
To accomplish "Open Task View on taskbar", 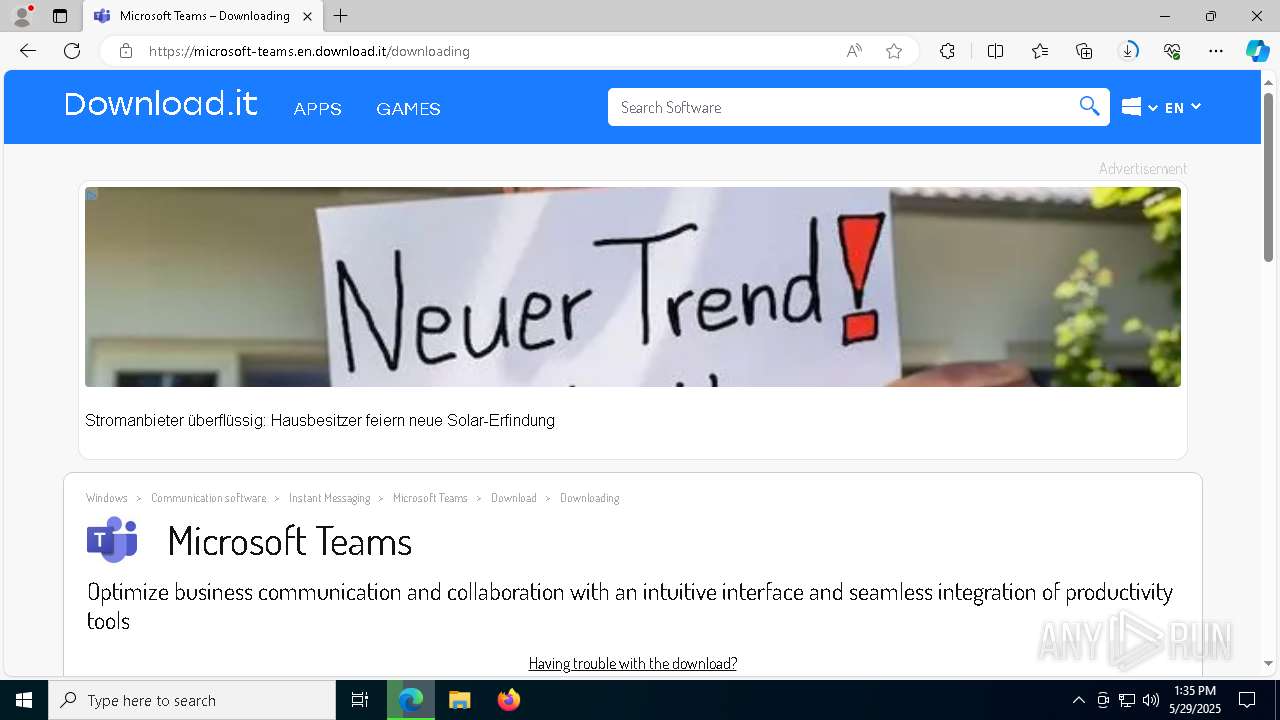I will (x=360, y=700).
